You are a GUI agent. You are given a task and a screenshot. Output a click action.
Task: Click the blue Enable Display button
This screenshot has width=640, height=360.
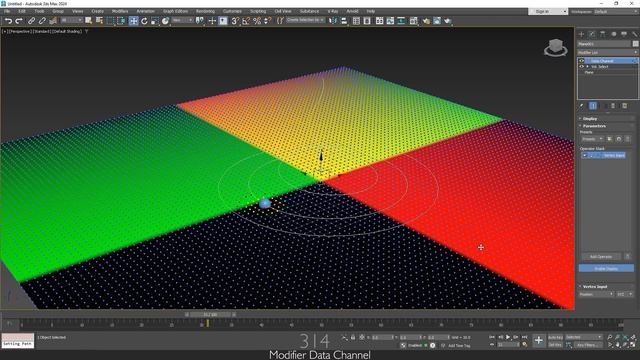point(606,268)
